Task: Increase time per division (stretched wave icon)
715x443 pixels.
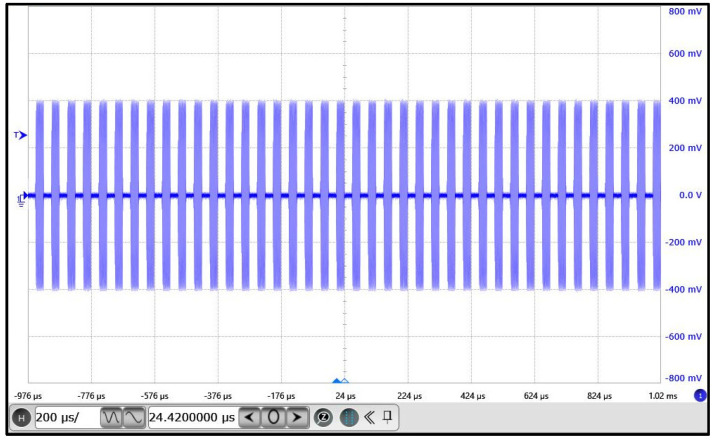Action: point(134,417)
